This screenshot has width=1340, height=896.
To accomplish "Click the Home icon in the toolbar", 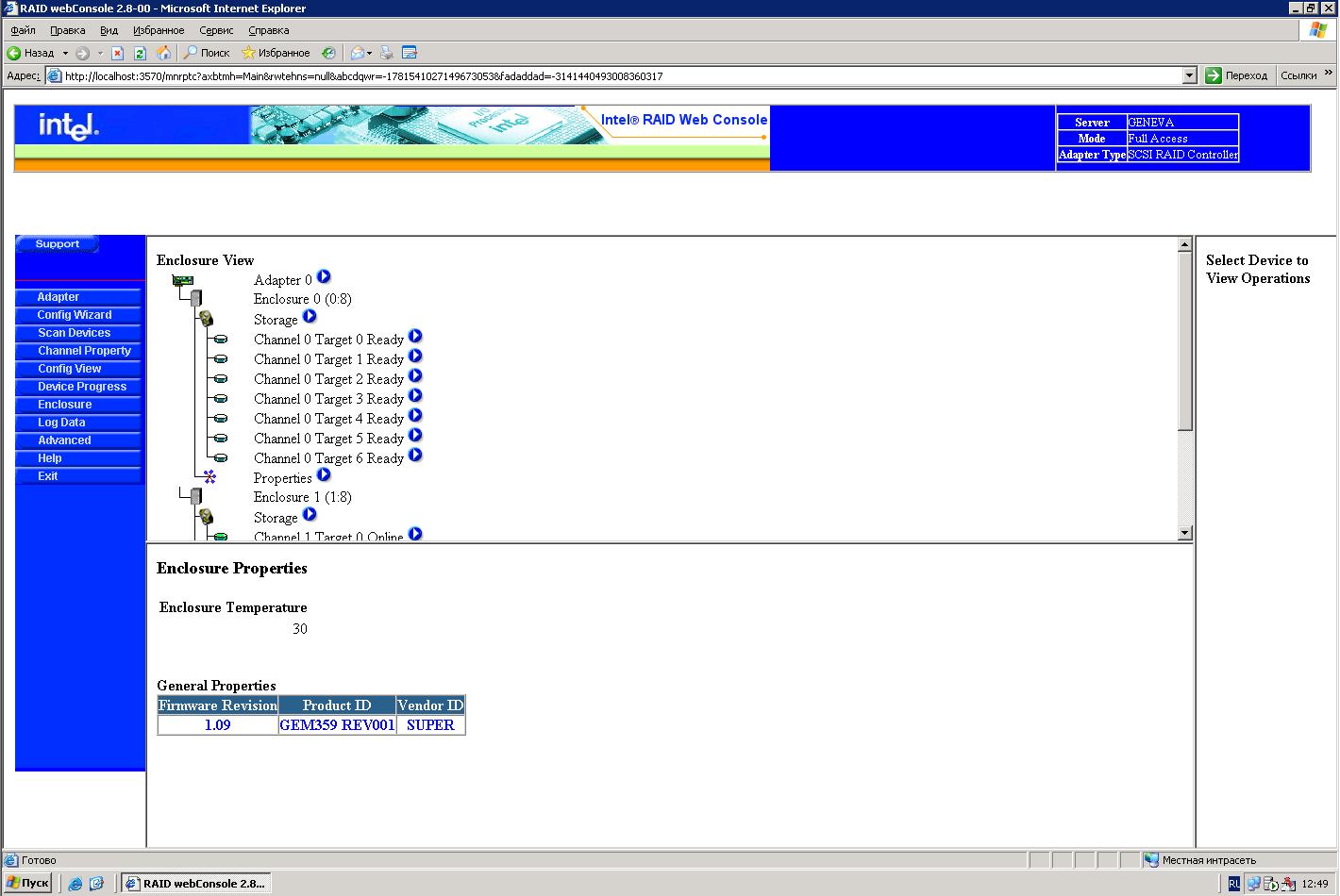I will (163, 53).
